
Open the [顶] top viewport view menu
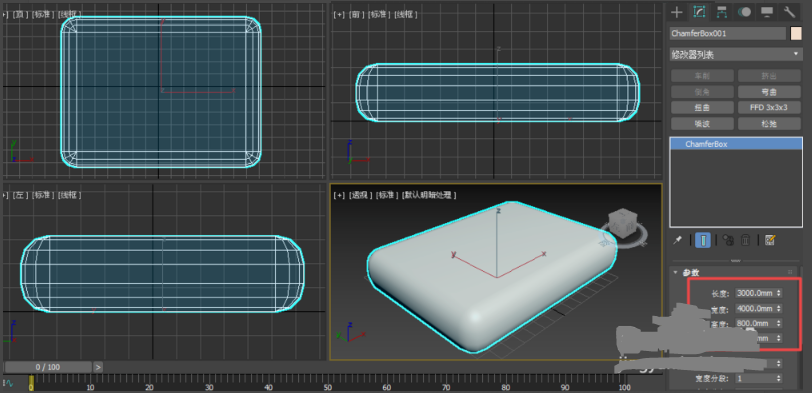pyautogui.click(x=21, y=14)
